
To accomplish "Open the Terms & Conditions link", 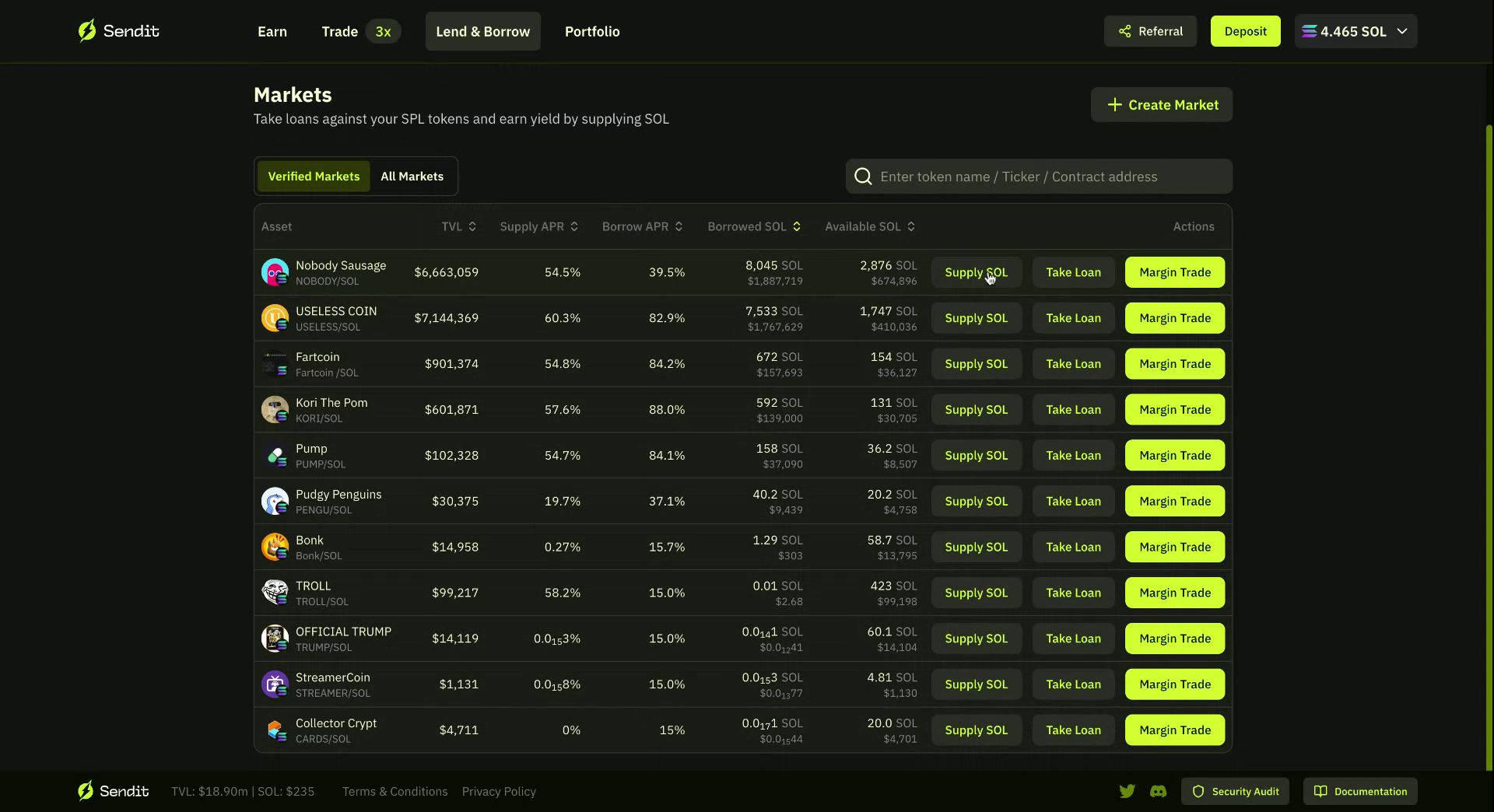I will pos(395,791).
